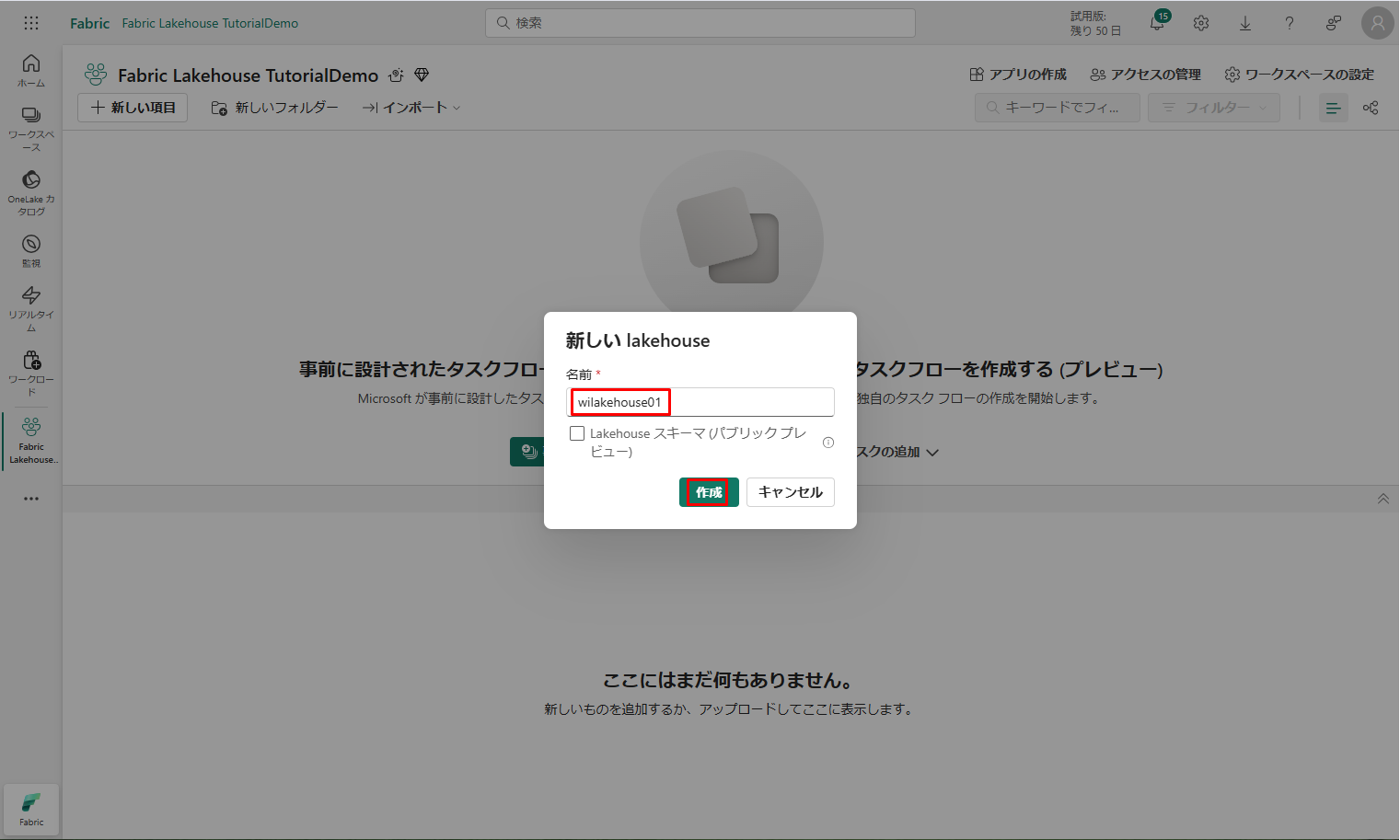Screen dimensions: 1400x840
Task: Open ワークスペース in the left sidebar
Action: pyautogui.click(x=31, y=129)
